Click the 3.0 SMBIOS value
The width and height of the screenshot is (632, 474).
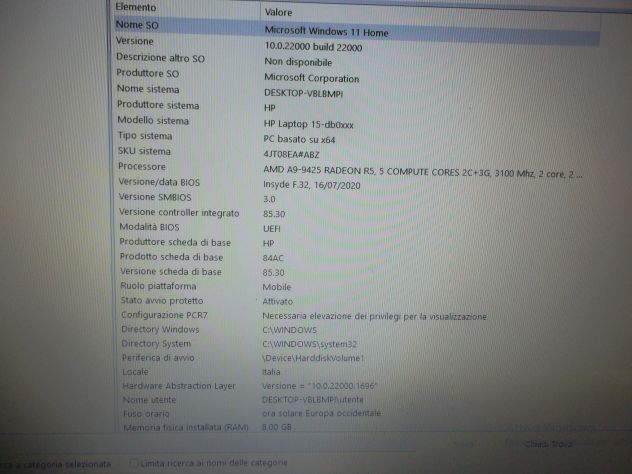click(269, 199)
